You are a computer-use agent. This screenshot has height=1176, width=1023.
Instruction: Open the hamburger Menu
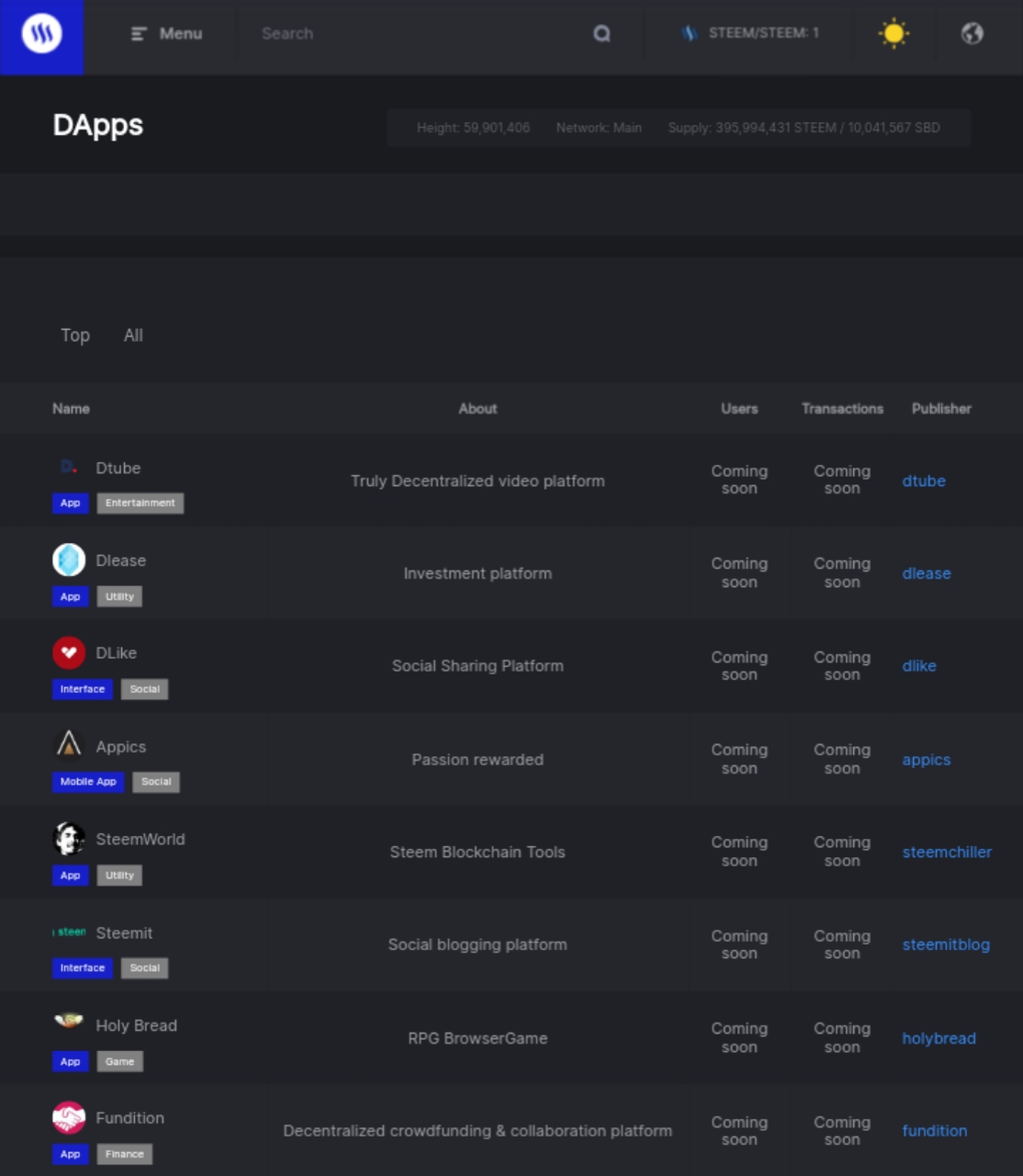(166, 34)
